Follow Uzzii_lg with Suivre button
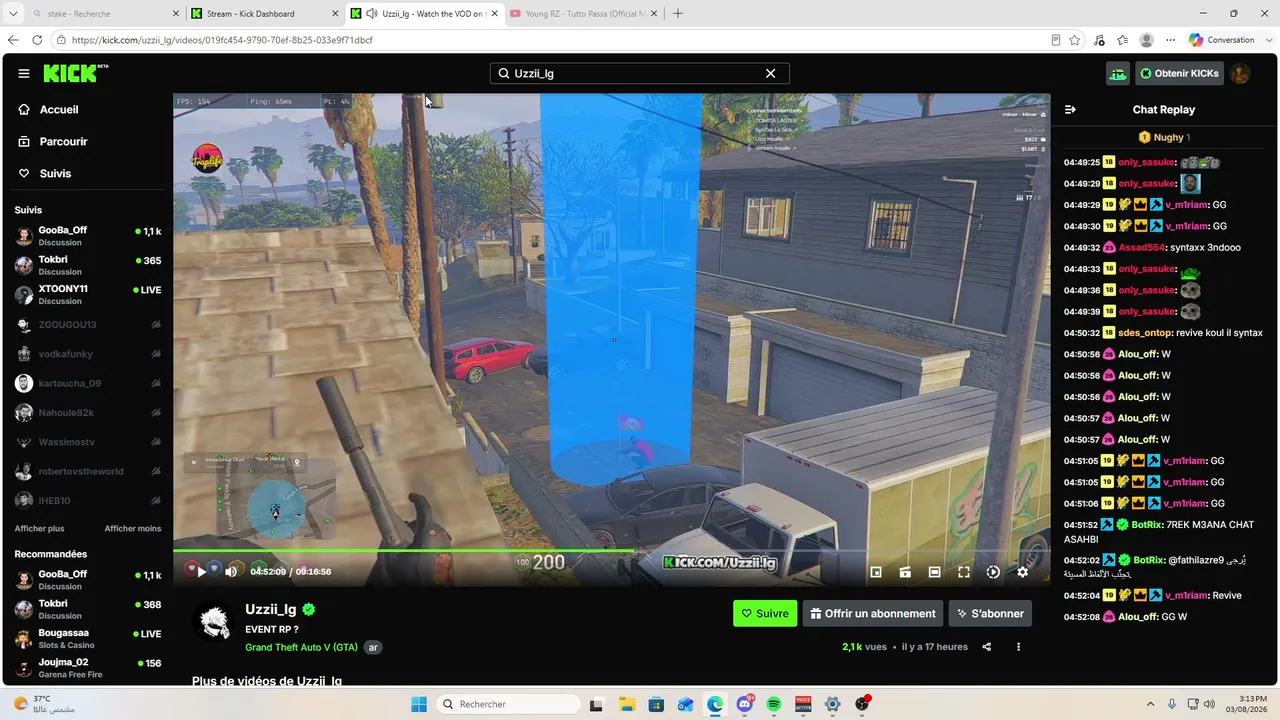1280x720 pixels. (x=765, y=613)
